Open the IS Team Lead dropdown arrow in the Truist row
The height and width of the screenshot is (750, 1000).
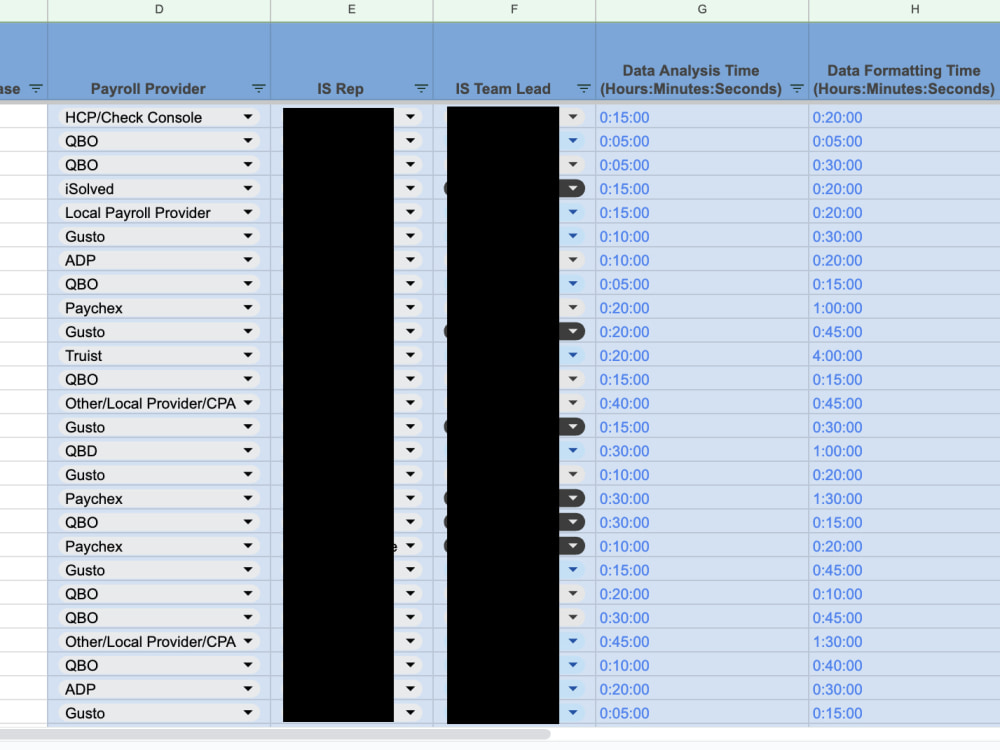(x=573, y=355)
